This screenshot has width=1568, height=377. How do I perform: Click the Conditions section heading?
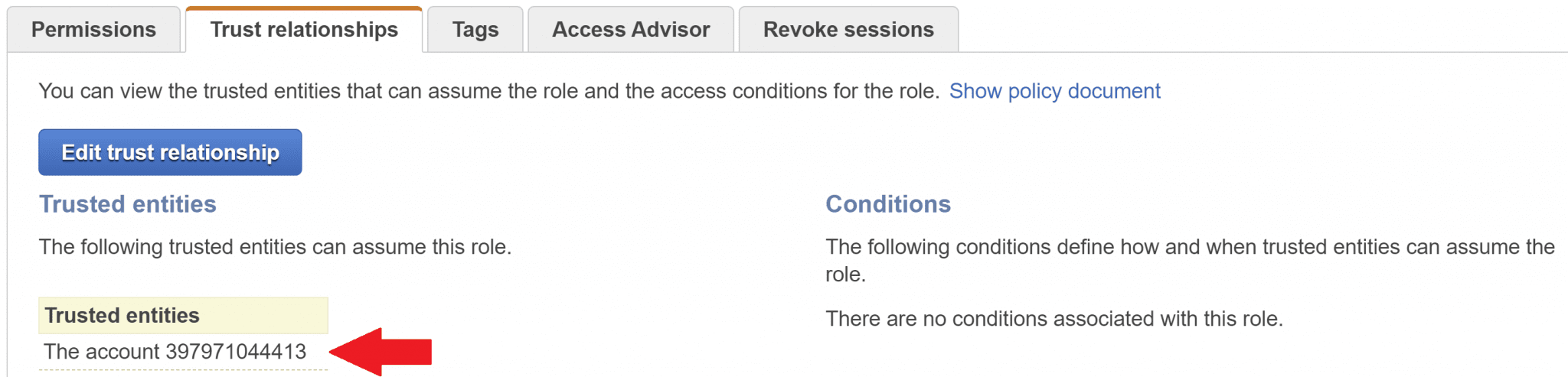tap(887, 204)
